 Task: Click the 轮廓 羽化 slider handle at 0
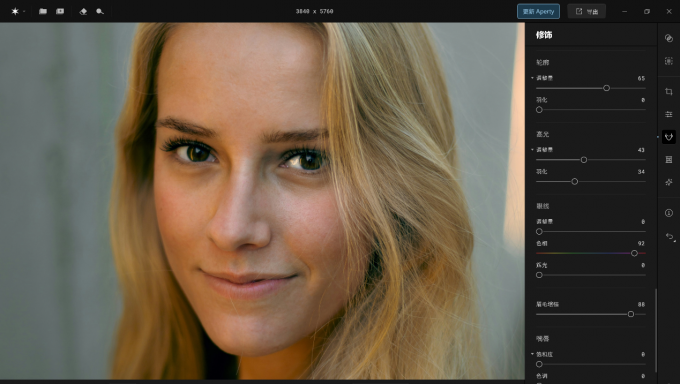click(539, 110)
